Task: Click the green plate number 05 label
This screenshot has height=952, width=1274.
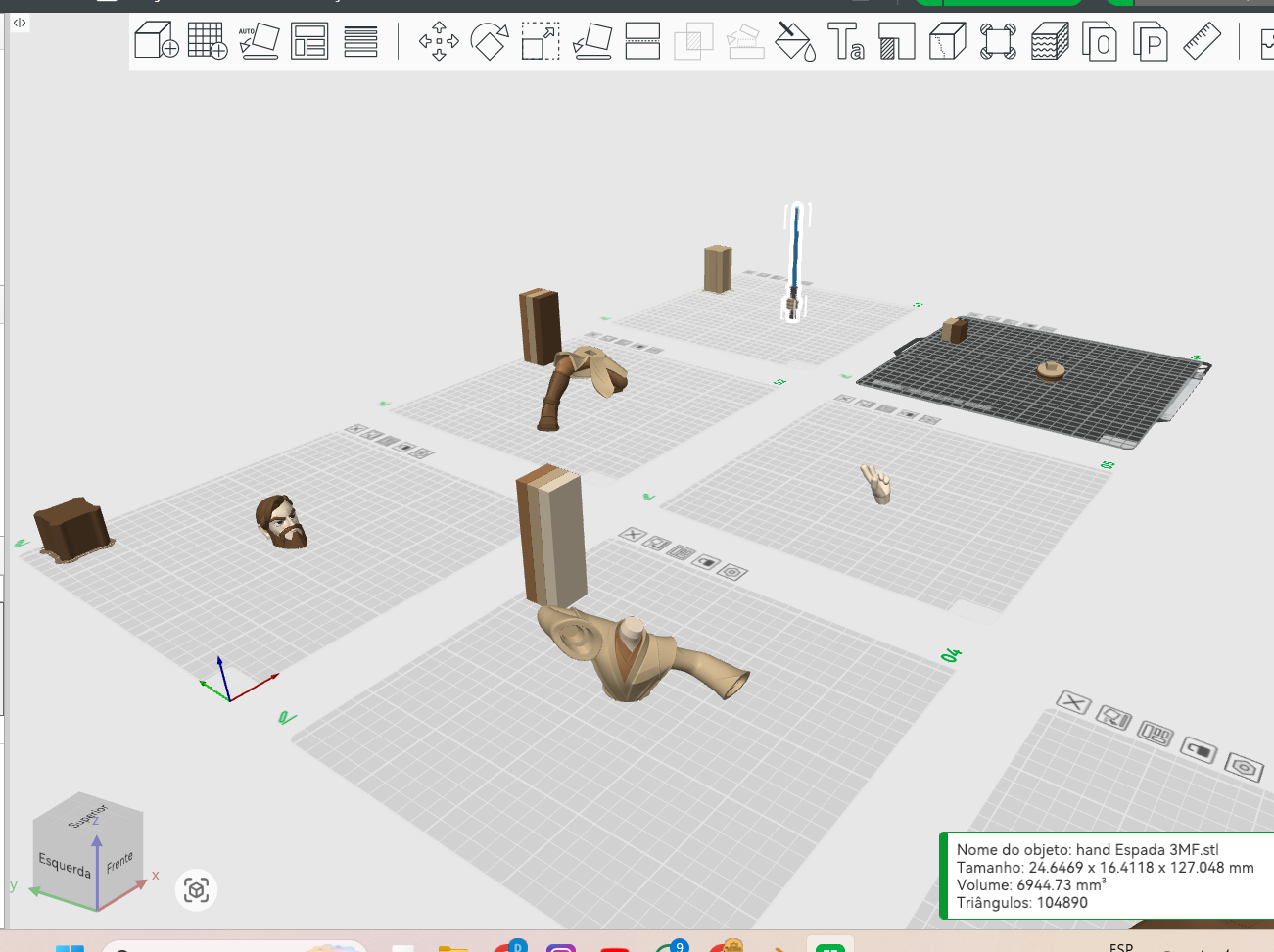Action: tap(1108, 464)
